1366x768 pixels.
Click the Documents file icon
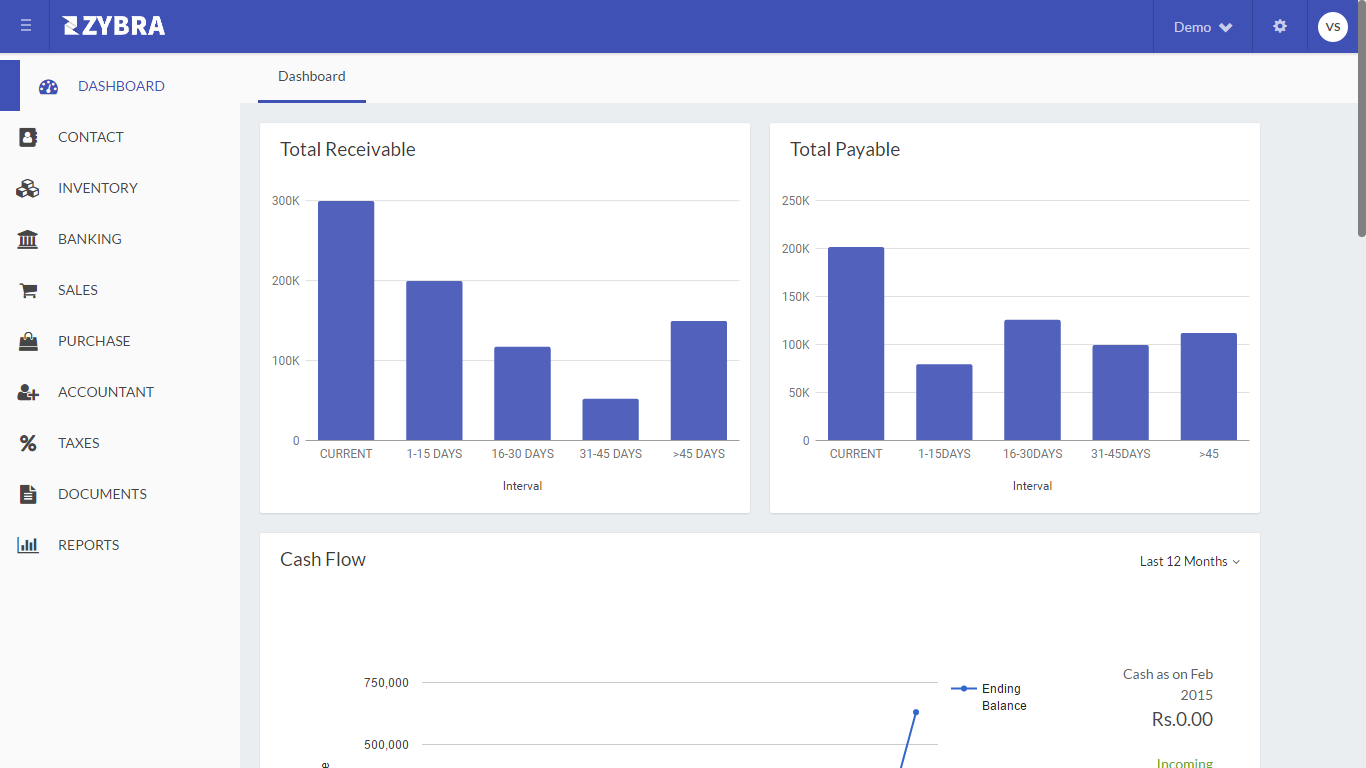28,494
